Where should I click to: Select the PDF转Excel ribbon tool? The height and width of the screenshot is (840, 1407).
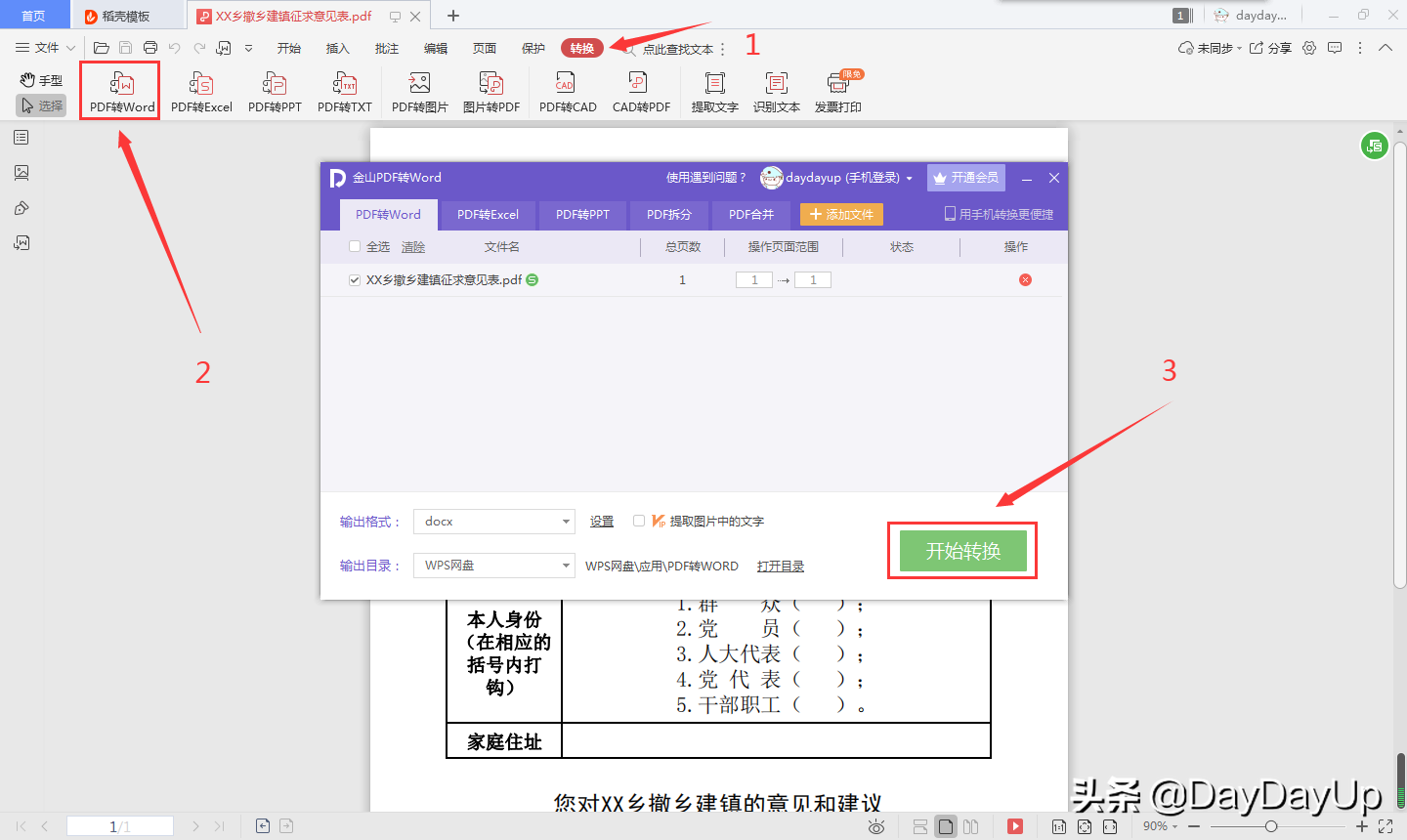[201, 92]
